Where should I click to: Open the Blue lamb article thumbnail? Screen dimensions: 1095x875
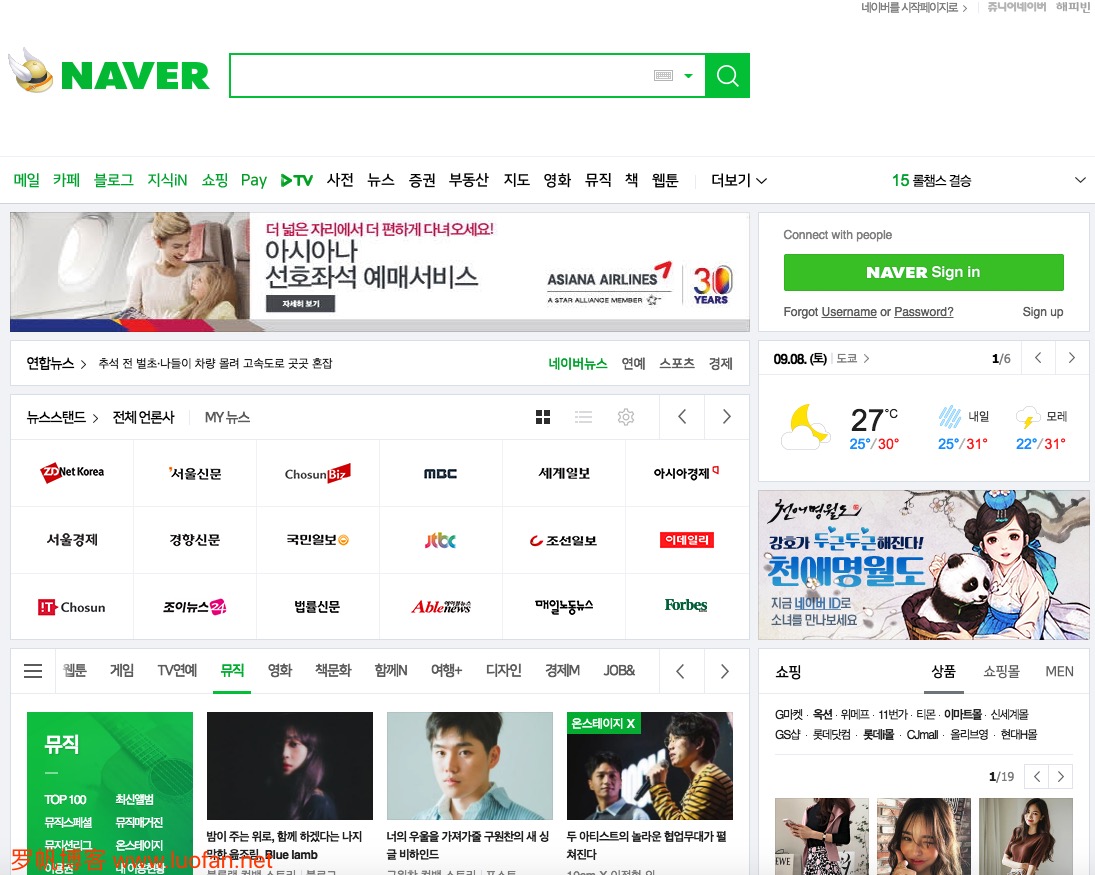tap(290, 765)
